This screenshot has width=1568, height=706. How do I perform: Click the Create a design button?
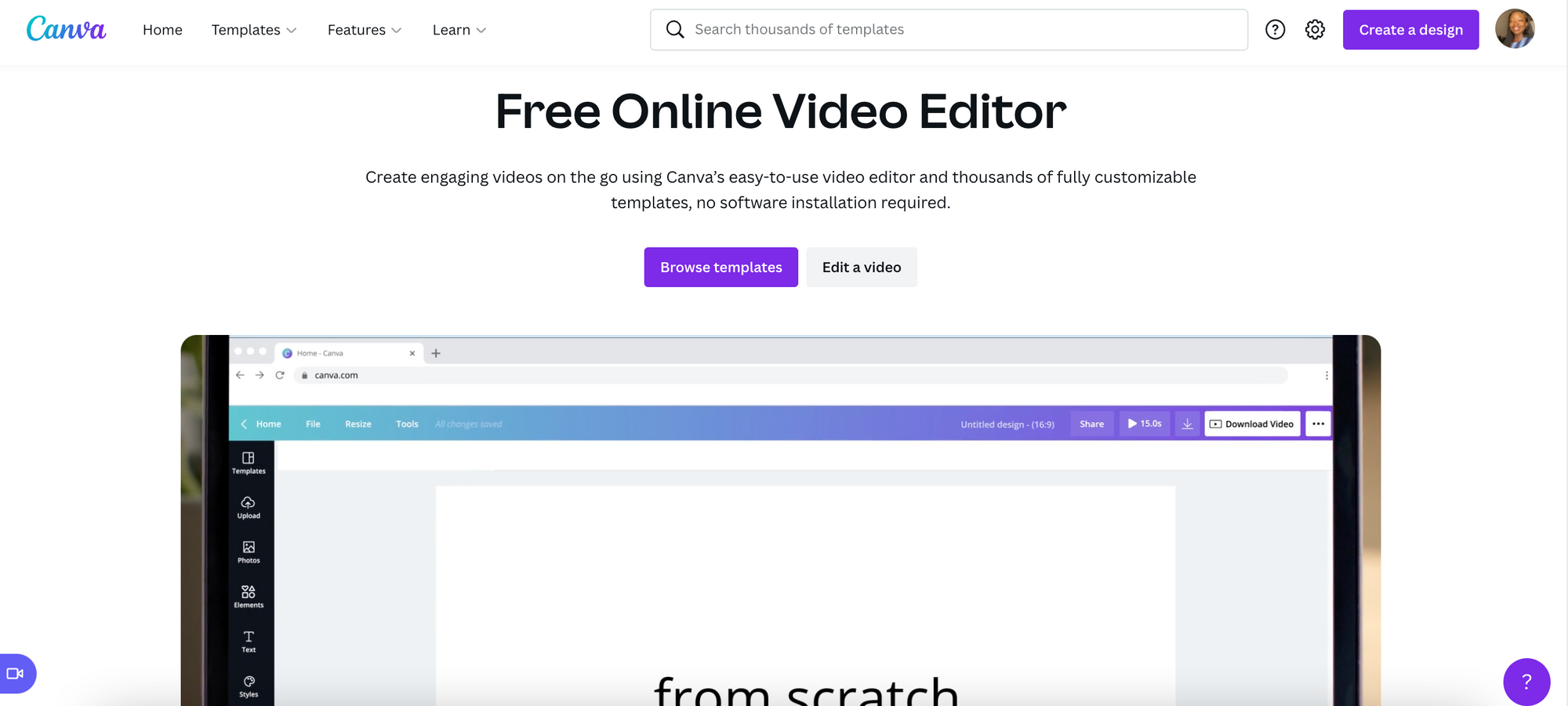(x=1410, y=30)
